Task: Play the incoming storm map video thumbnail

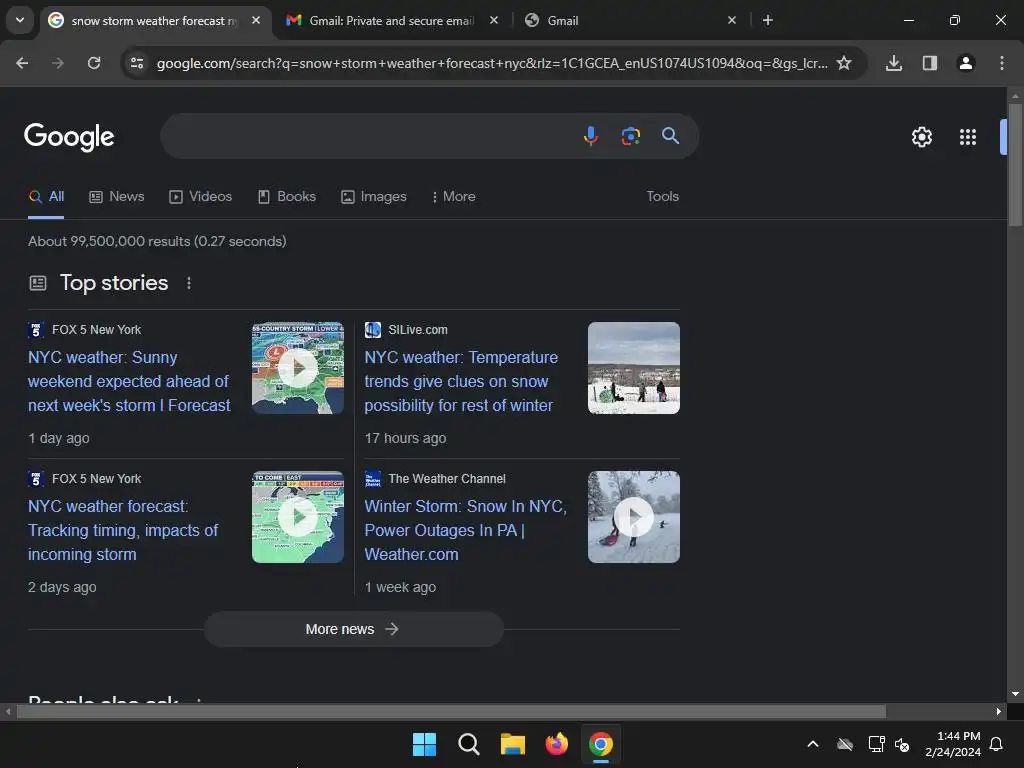Action: 298,517
